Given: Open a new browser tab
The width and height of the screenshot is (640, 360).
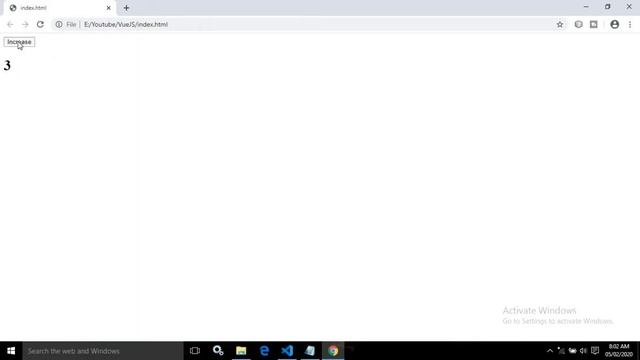Looking at the screenshot, I should [126, 8].
